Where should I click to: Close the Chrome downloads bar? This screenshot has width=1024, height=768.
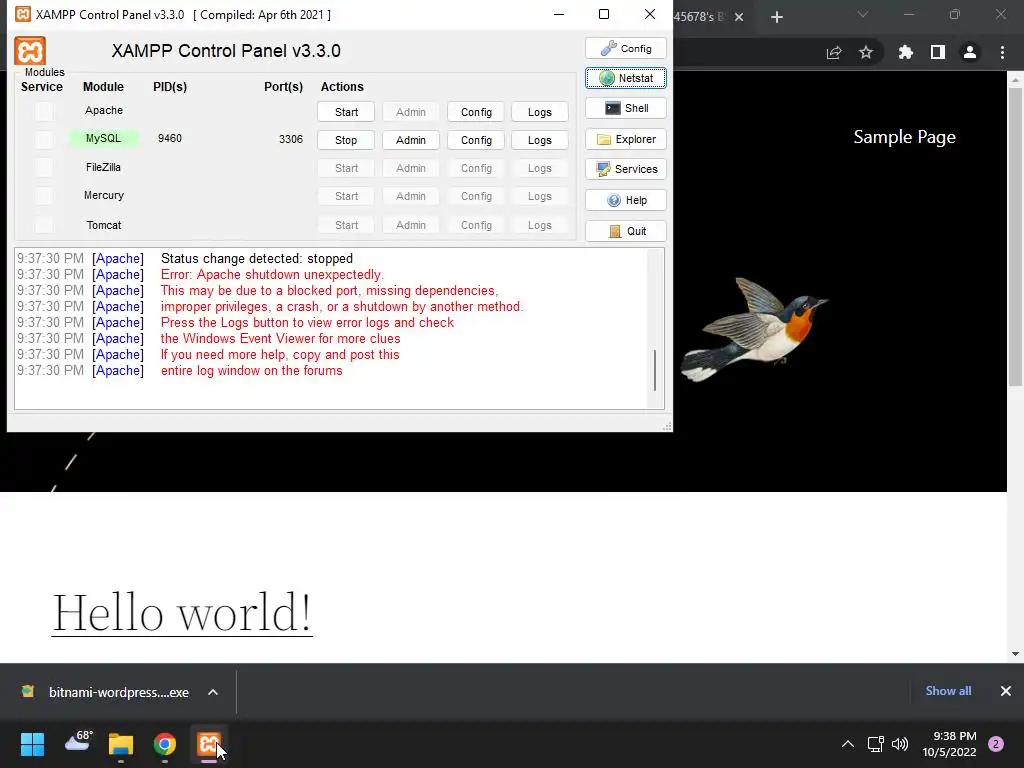click(x=1006, y=691)
